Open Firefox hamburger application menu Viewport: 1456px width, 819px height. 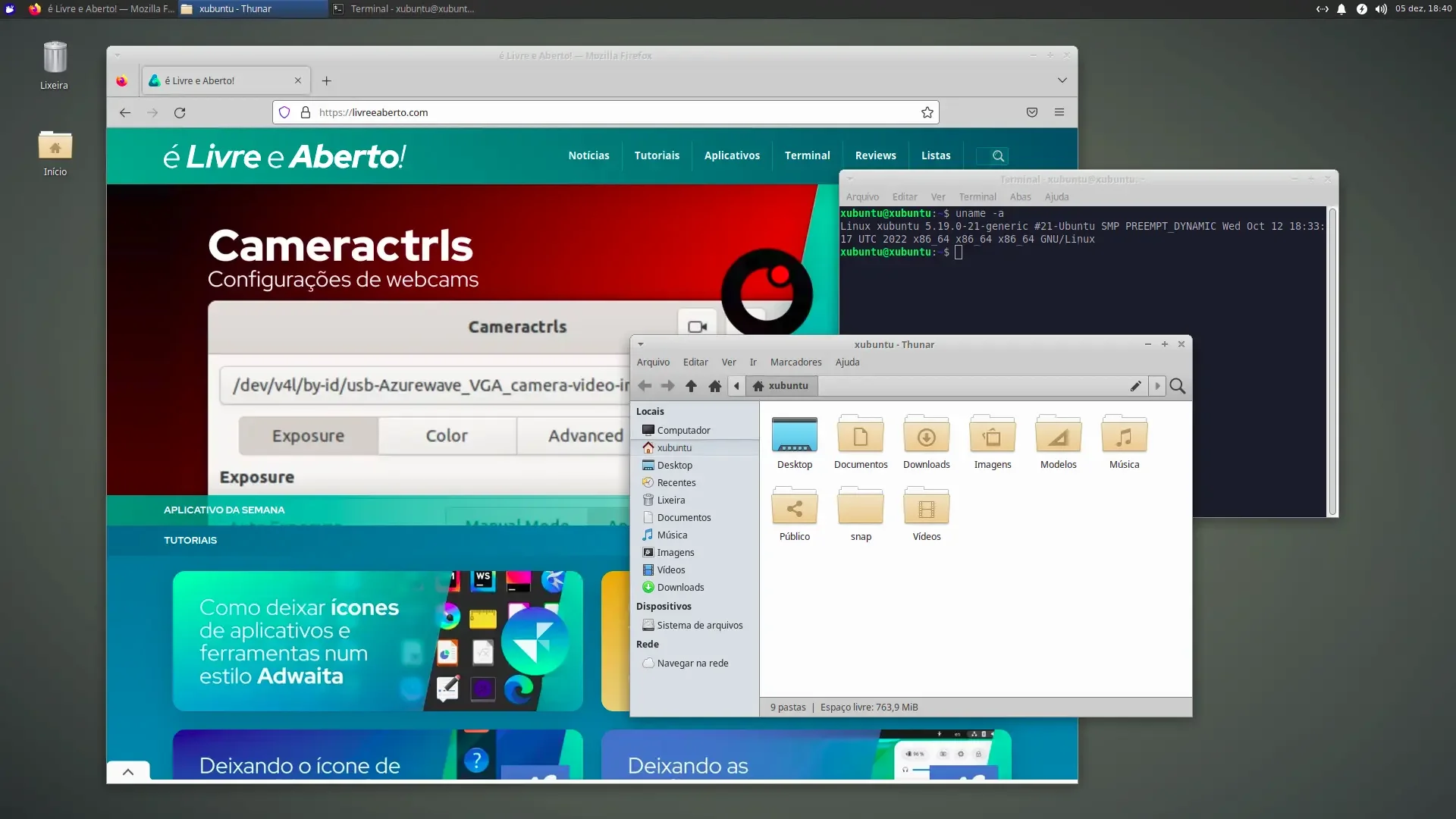[1059, 112]
